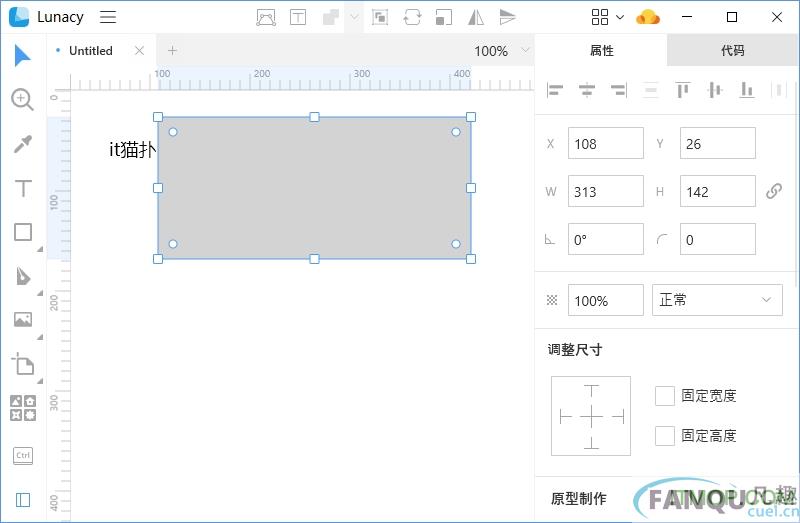Image resolution: width=800 pixels, height=523 pixels.
Task: Open the Lunacy hamburger menu
Action: (108, 17)
